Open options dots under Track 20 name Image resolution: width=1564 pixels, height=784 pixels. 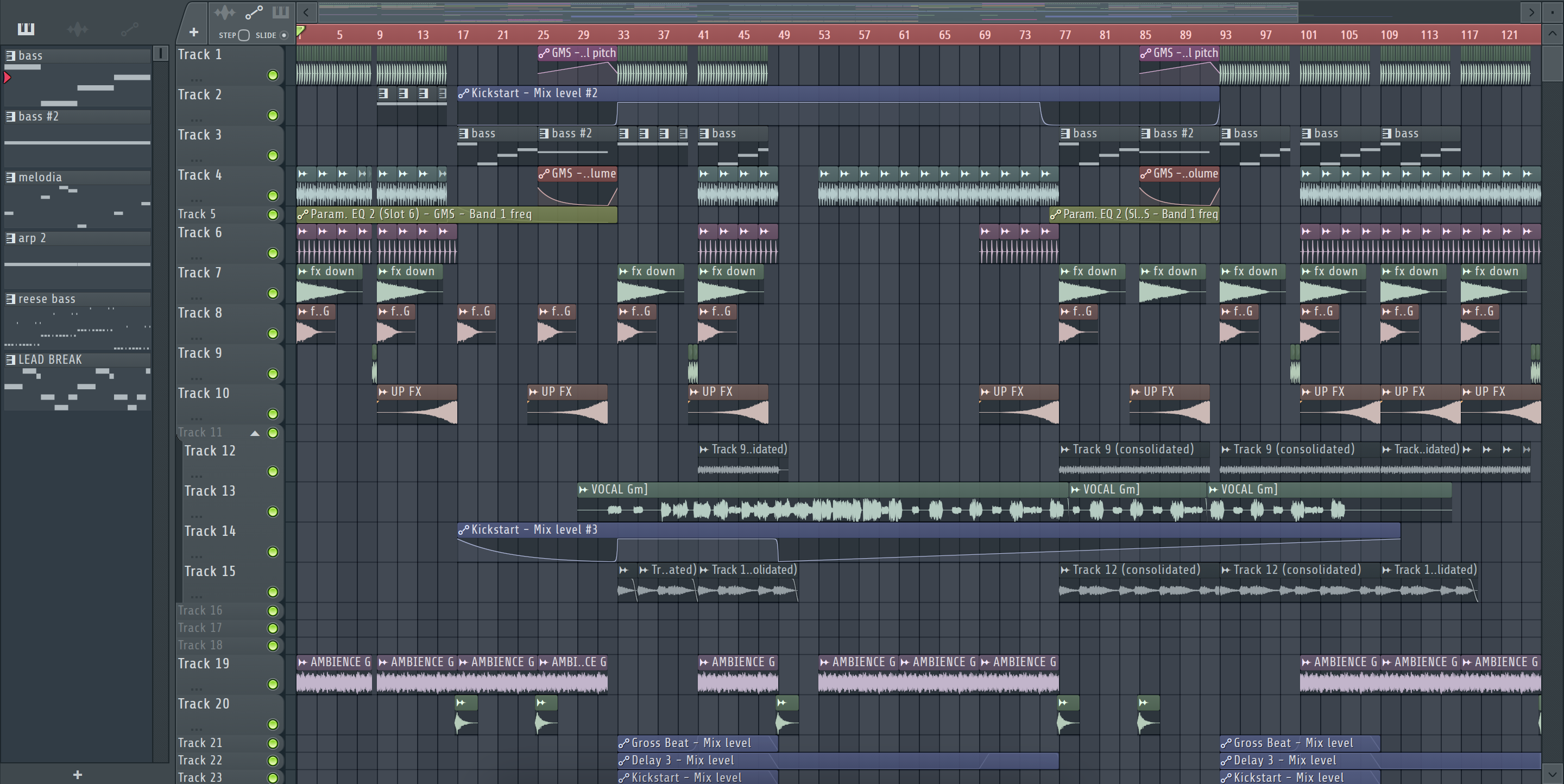pyautogui.click(x=196, y=728)
